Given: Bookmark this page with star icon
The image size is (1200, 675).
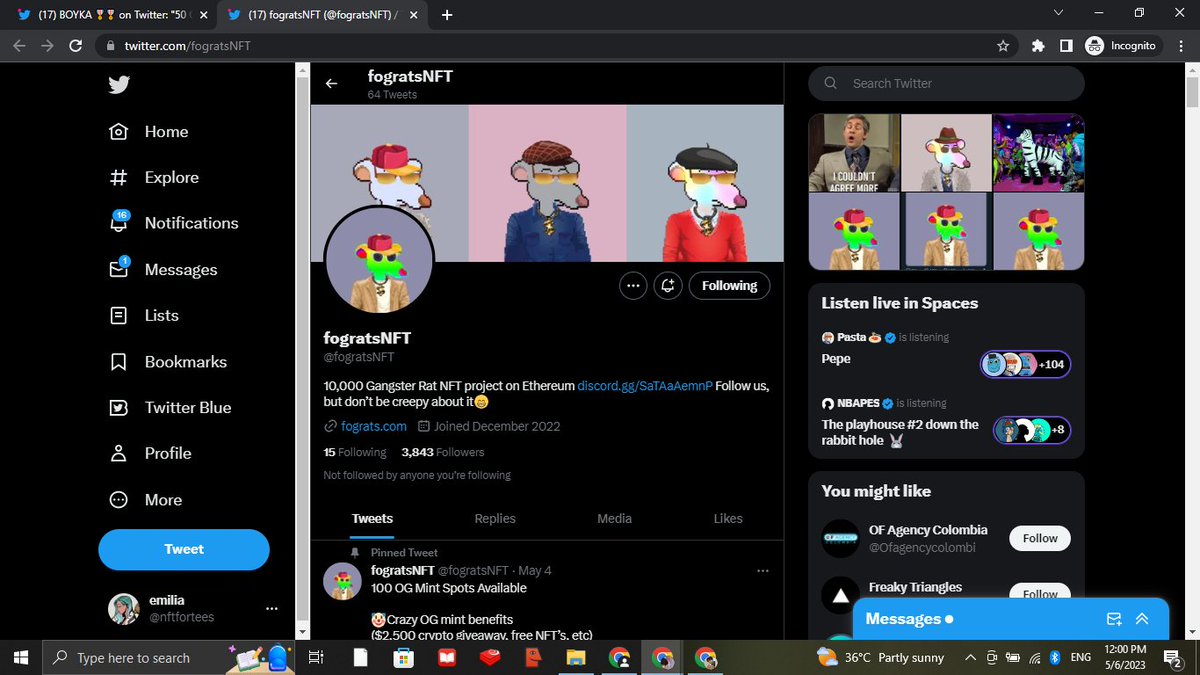Looking at the screenshot, I should pos(1002,46).
